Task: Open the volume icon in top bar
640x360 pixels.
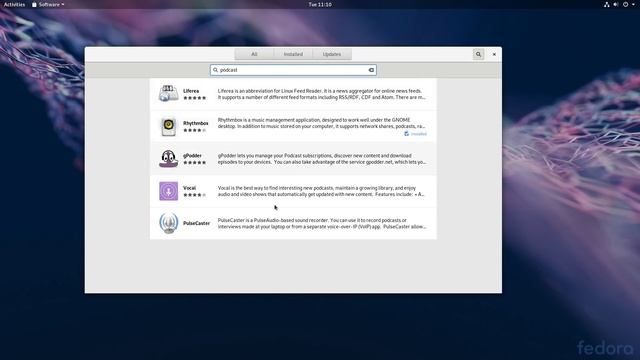Action: (616, 4)
